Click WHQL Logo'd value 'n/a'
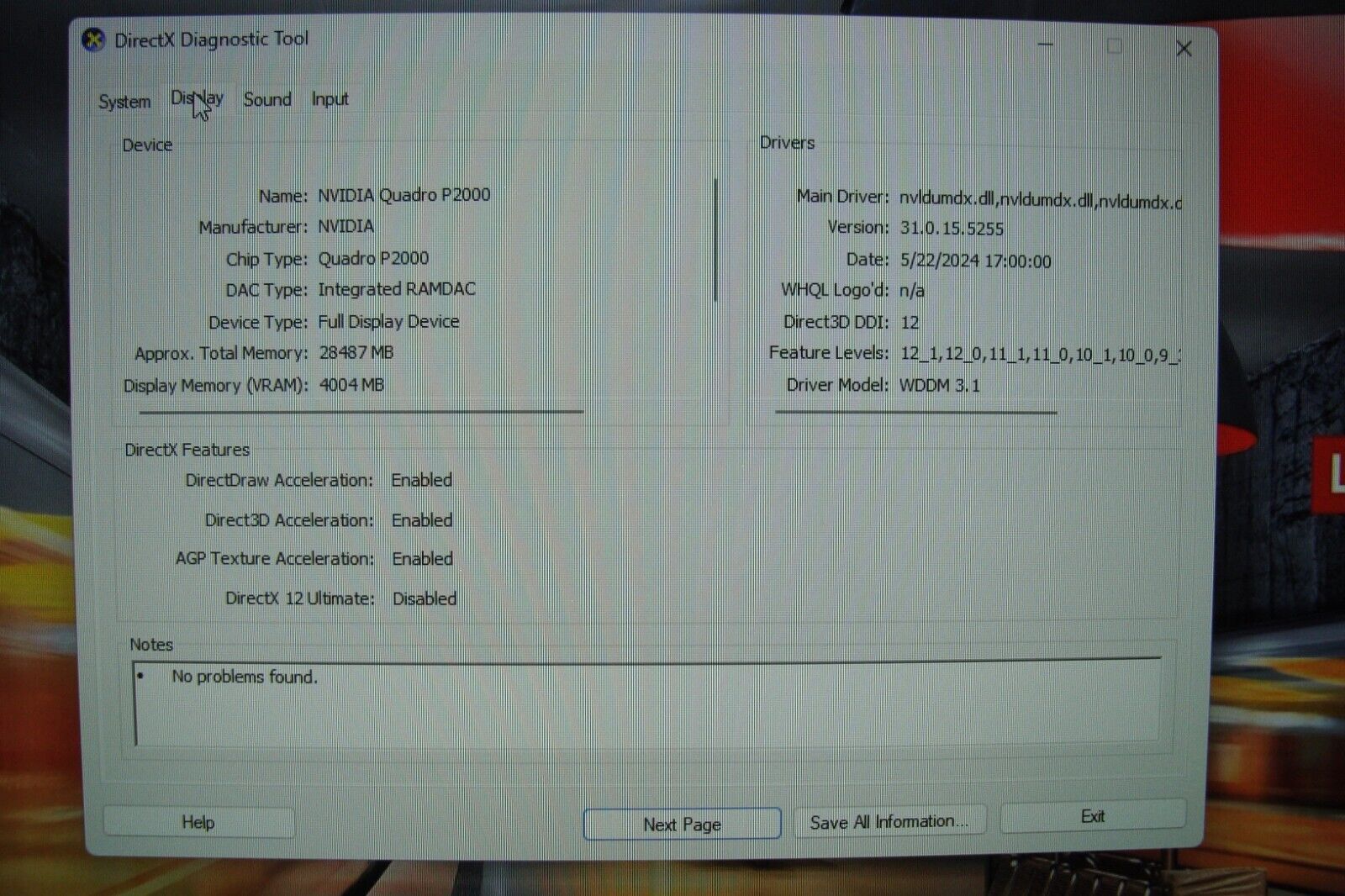The image size is (1345, 896). (x=912, y=291)
